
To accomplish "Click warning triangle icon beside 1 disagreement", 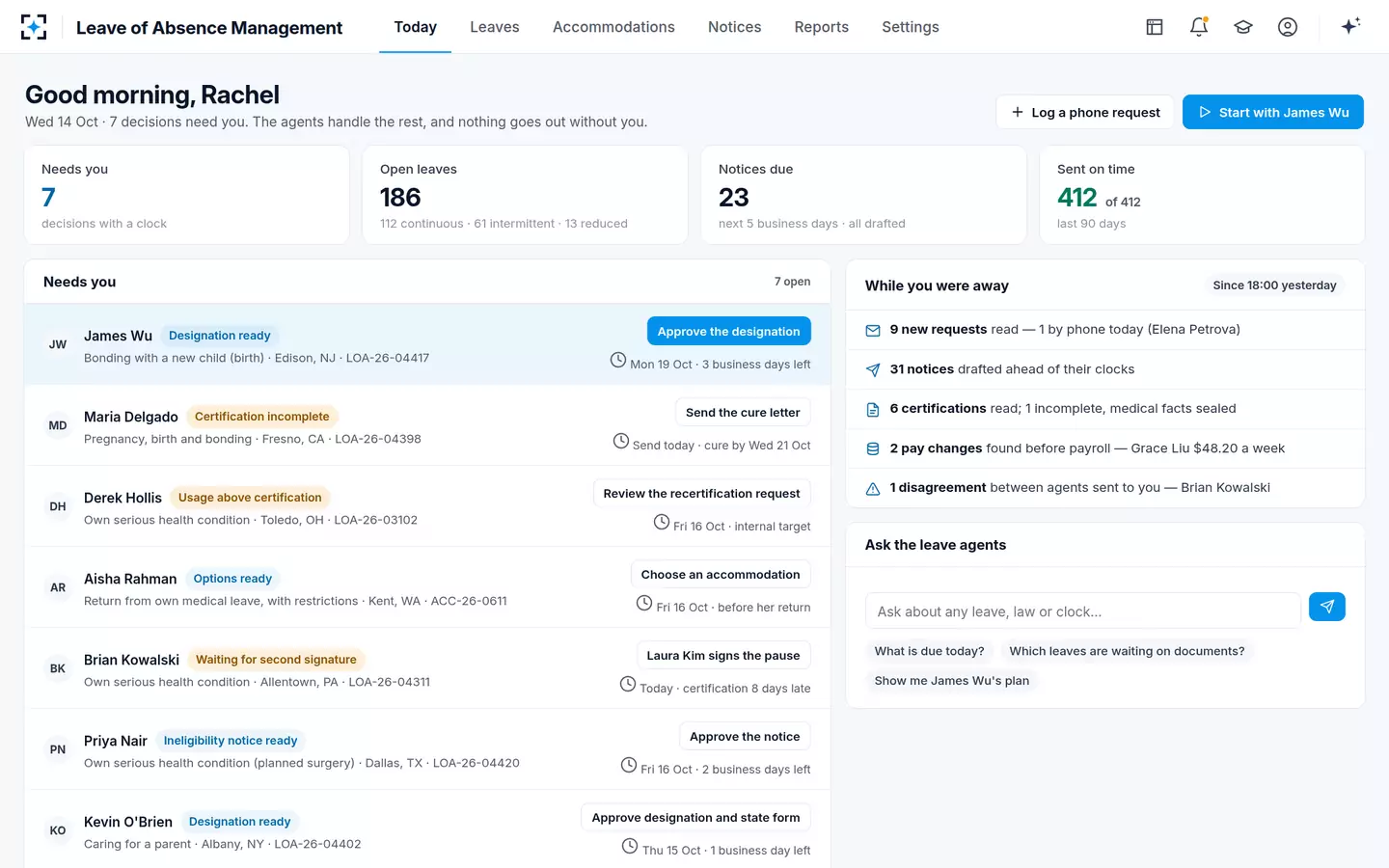I will click(x=873, y=488).
